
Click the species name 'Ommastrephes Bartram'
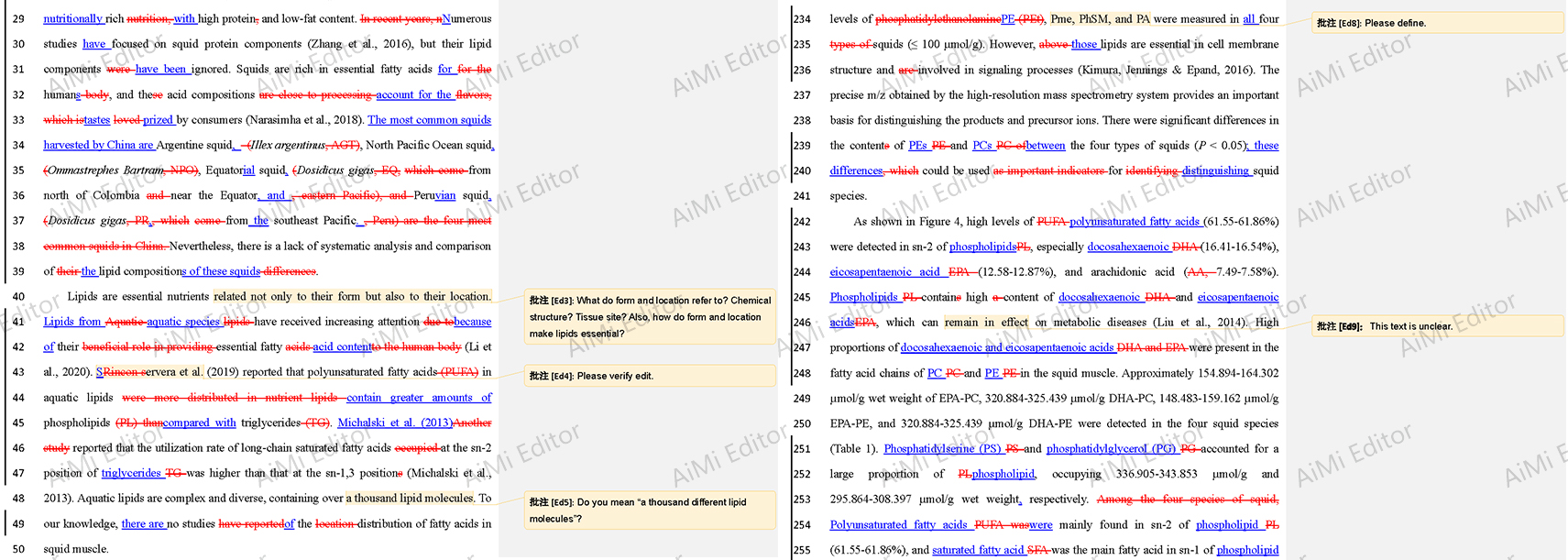(x=105, y=170)
